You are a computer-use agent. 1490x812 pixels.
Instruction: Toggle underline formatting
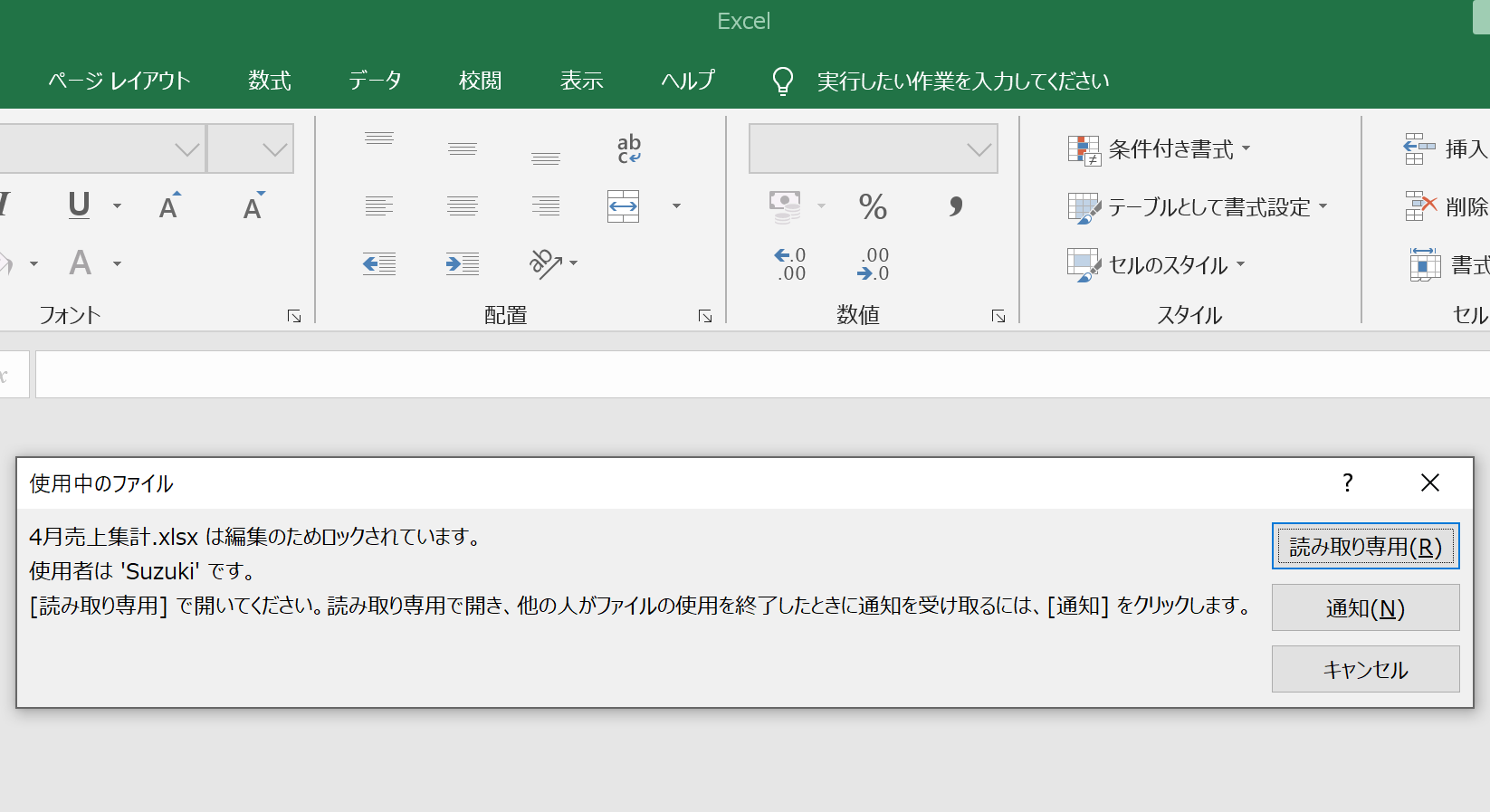coord(79,206)
